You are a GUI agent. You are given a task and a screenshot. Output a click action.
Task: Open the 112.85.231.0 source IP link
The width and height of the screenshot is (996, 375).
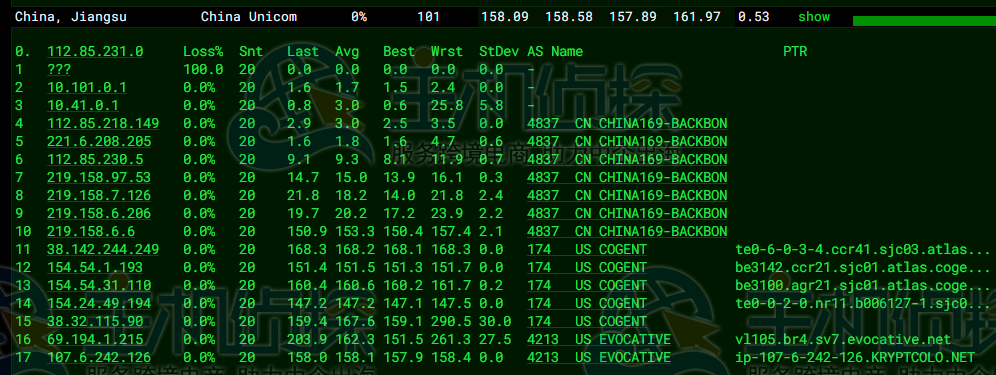tap(95, 51)
